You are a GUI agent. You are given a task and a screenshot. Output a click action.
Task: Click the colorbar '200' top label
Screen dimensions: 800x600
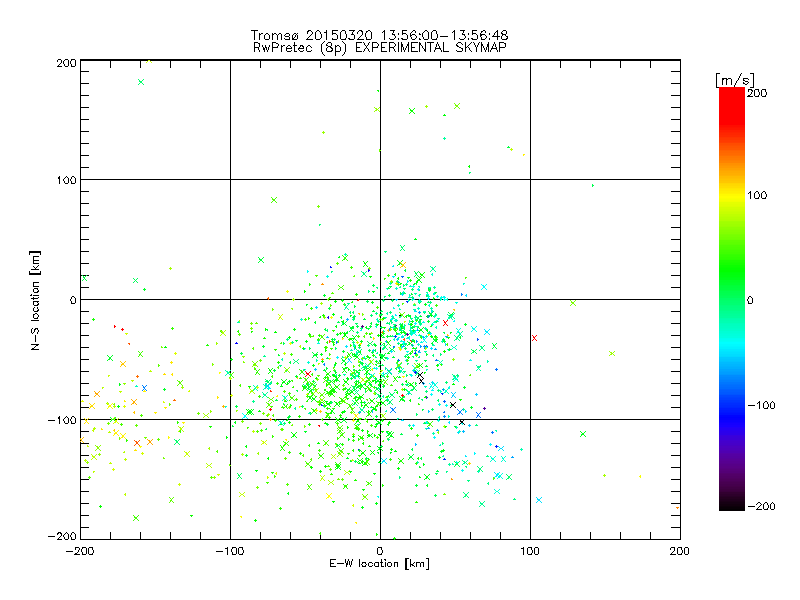point(757,93)
